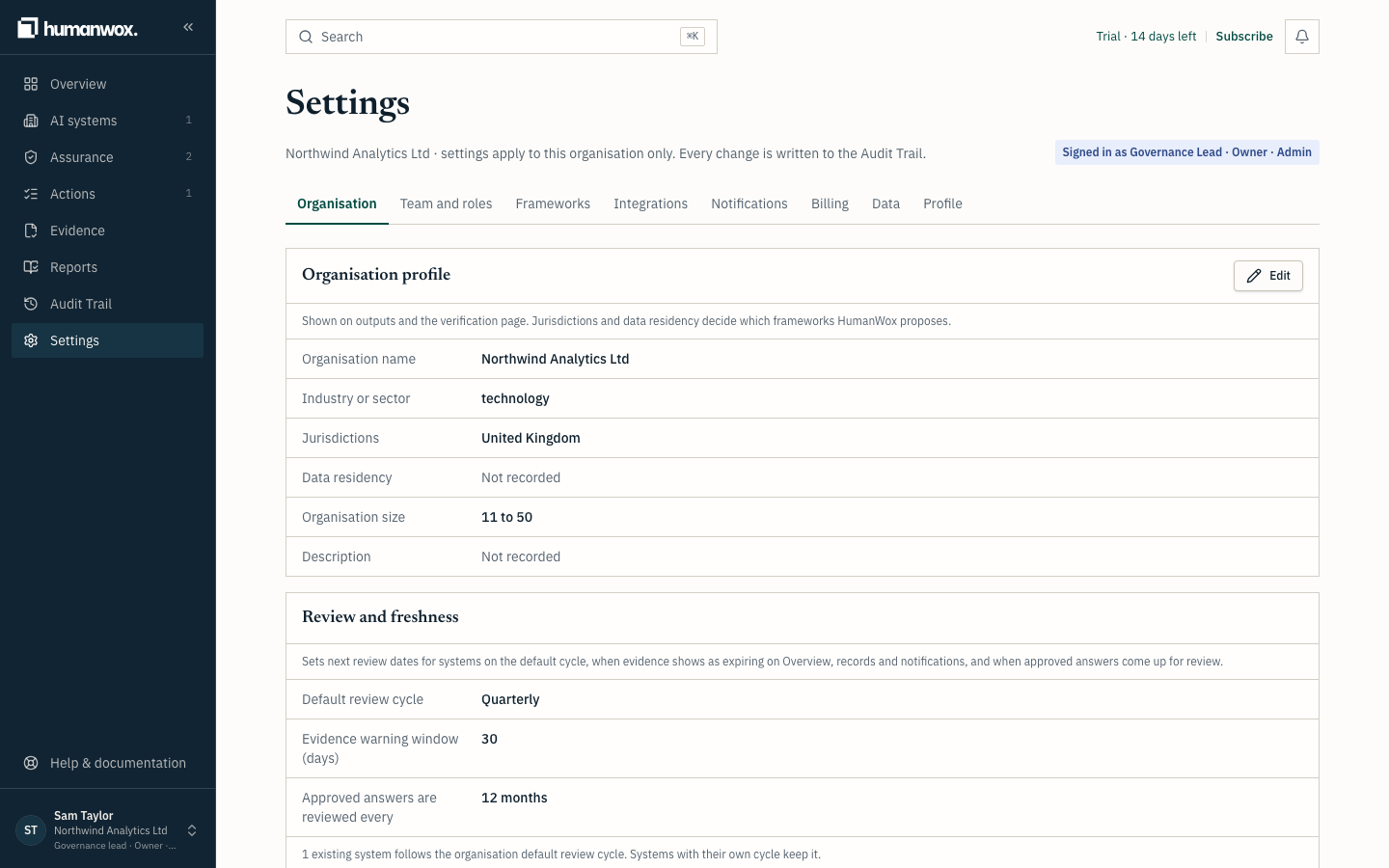The height and width of the screenshot is (868, 1389).
Task: Edit the Organisation profile
Action: click(1268, 276)
